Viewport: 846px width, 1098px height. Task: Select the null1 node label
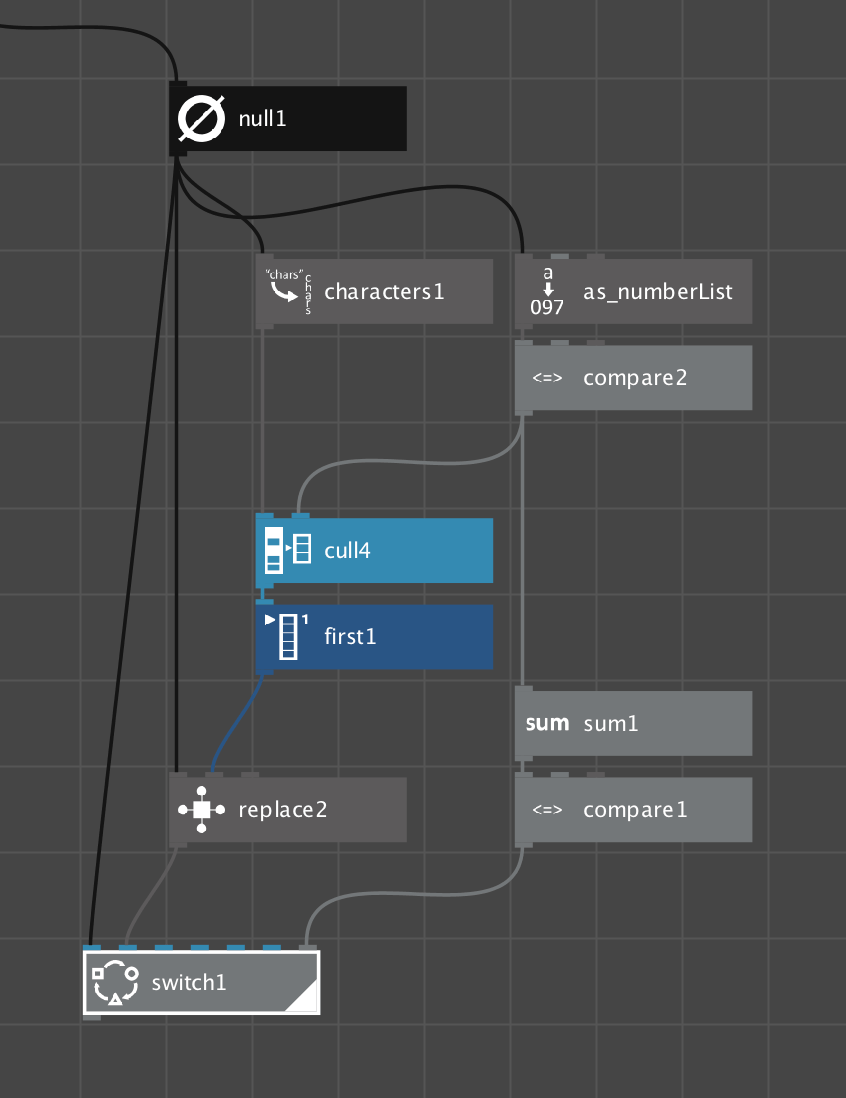263,118
